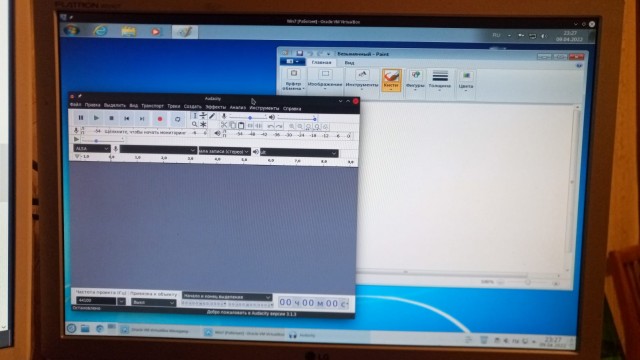Click Fit selection to width icon

pos(309,127)
